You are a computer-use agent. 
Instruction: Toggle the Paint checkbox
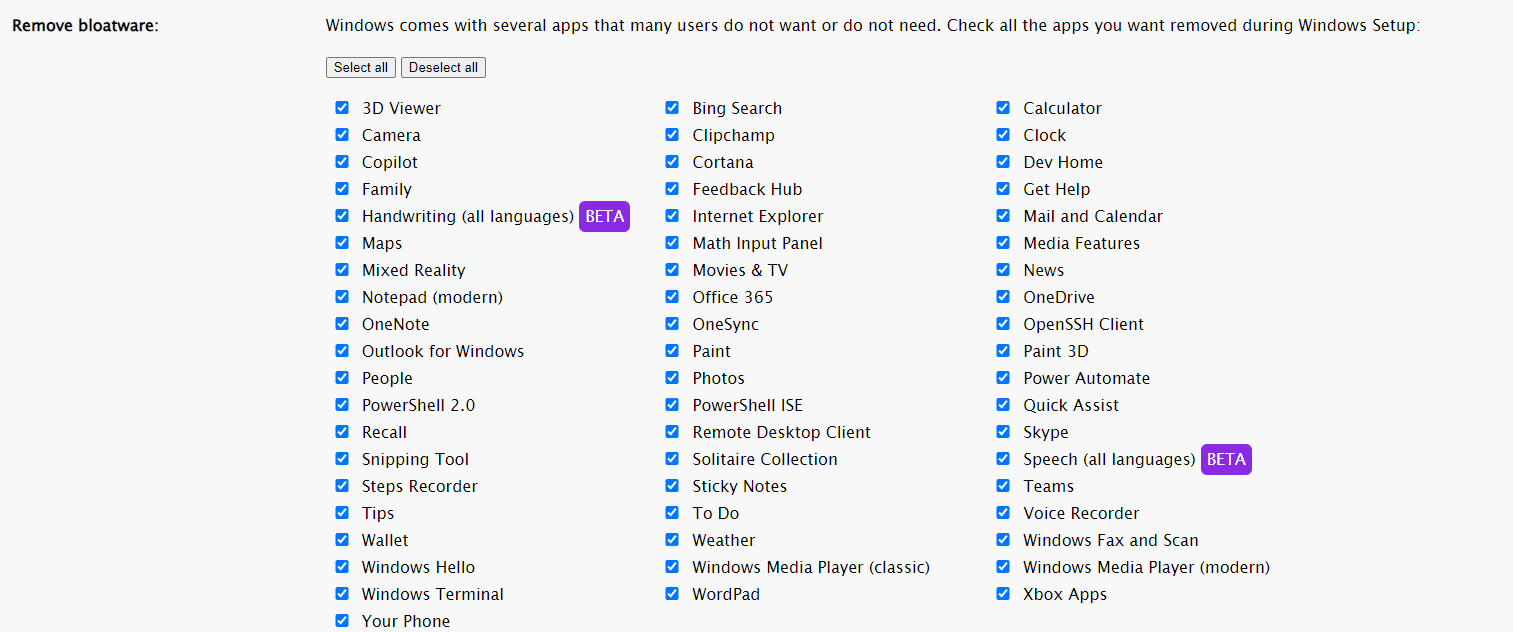pyautogui.click(x=672, y=351)
